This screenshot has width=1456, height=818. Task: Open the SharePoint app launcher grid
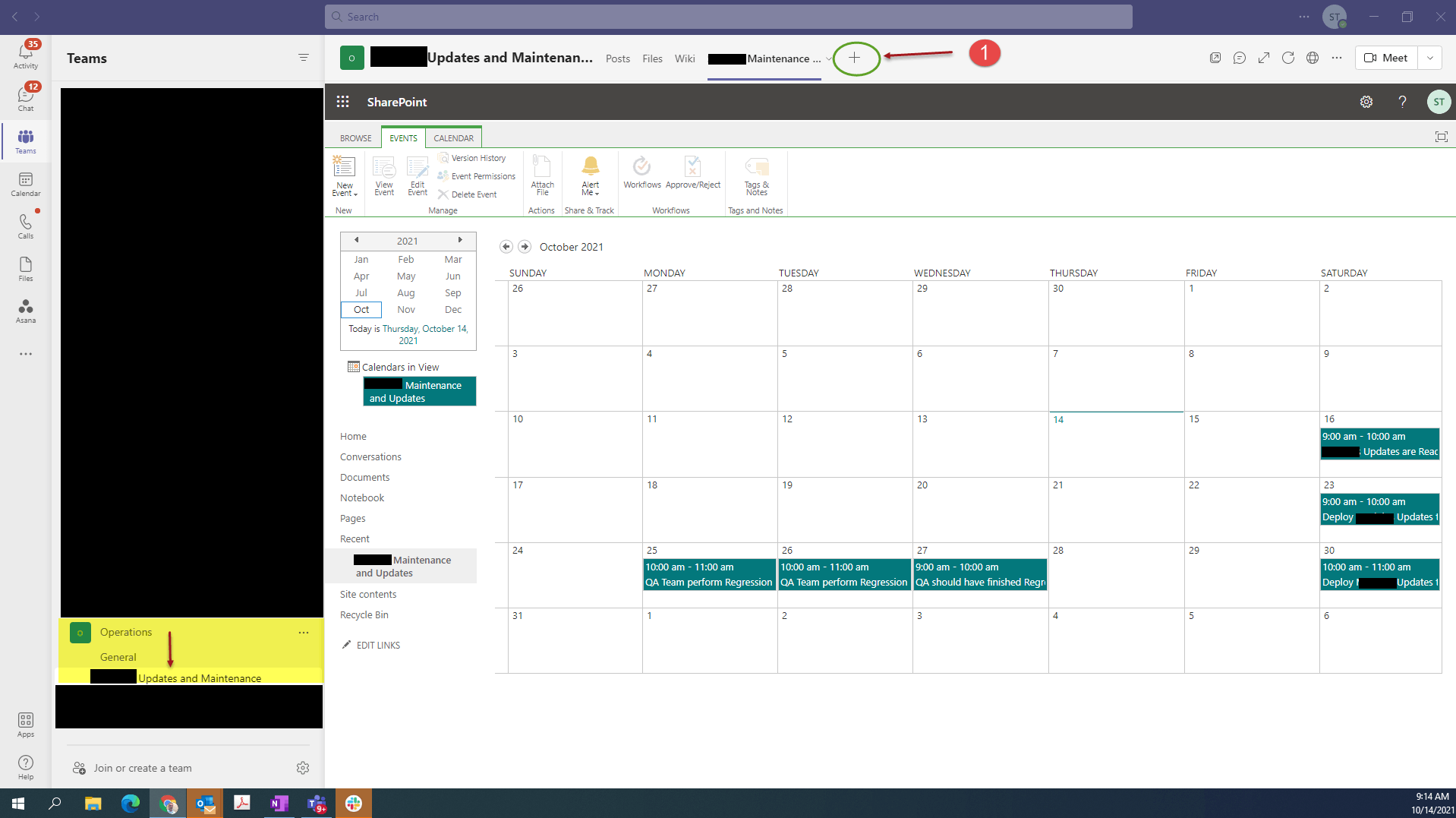coord(343,102)
